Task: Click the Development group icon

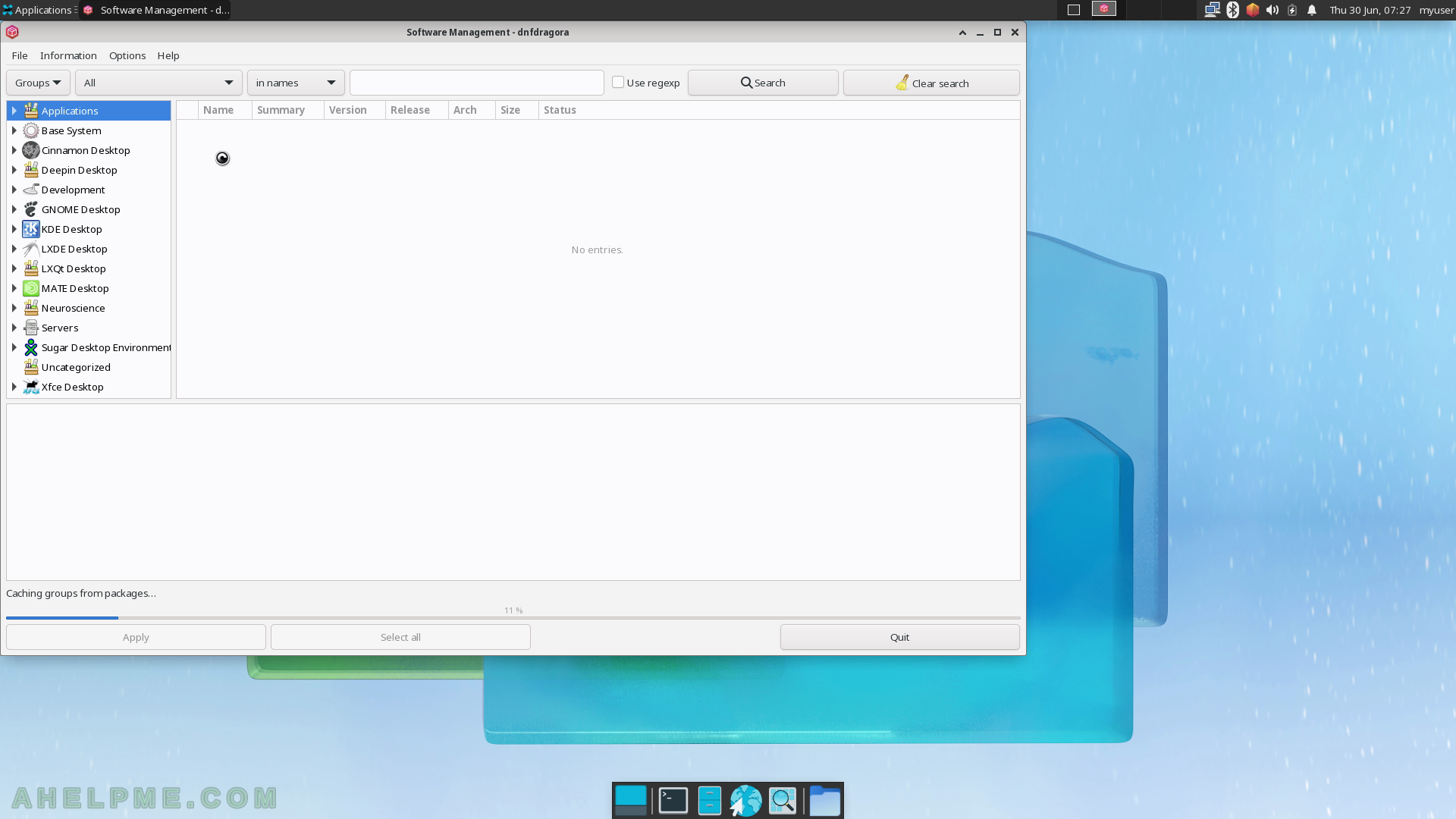Action: (x=31, y=190)
